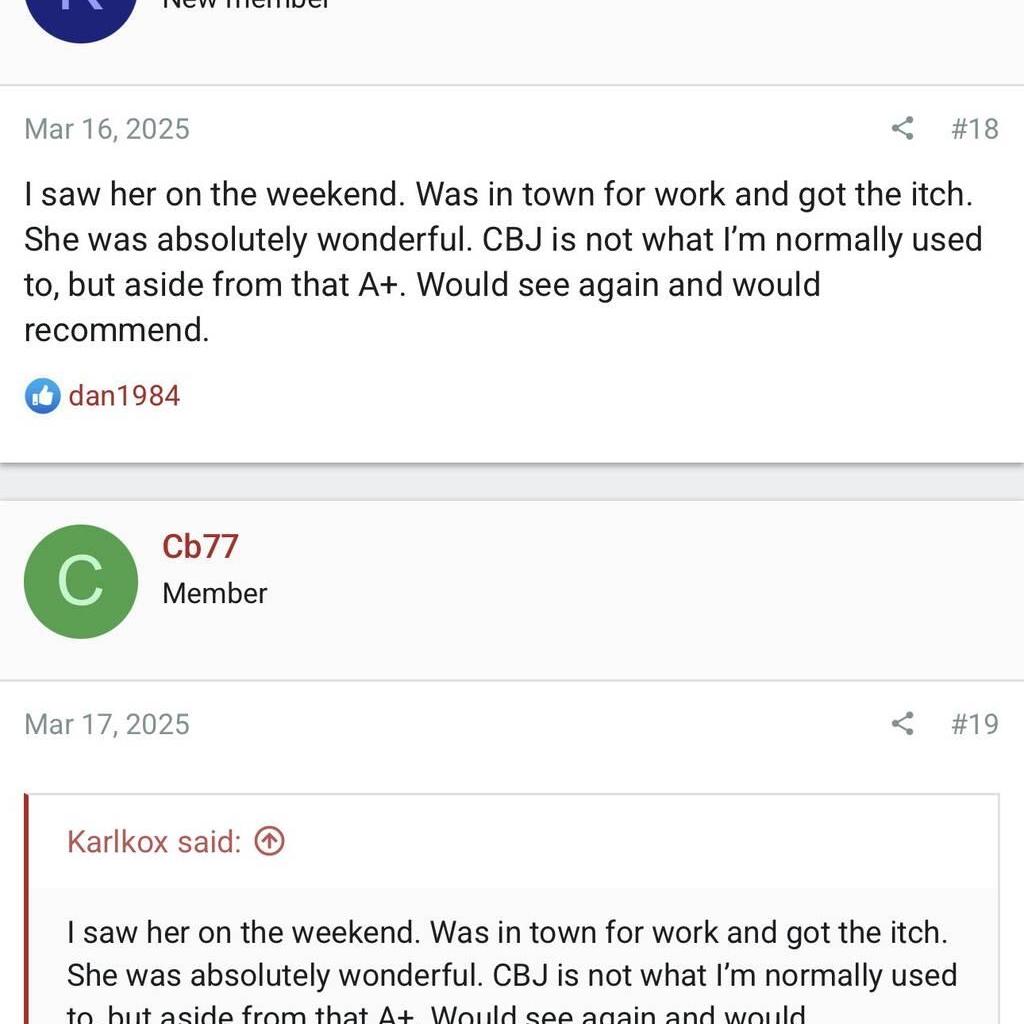
Task: Click the Member title under Cb77
Action: click(214, 593)
